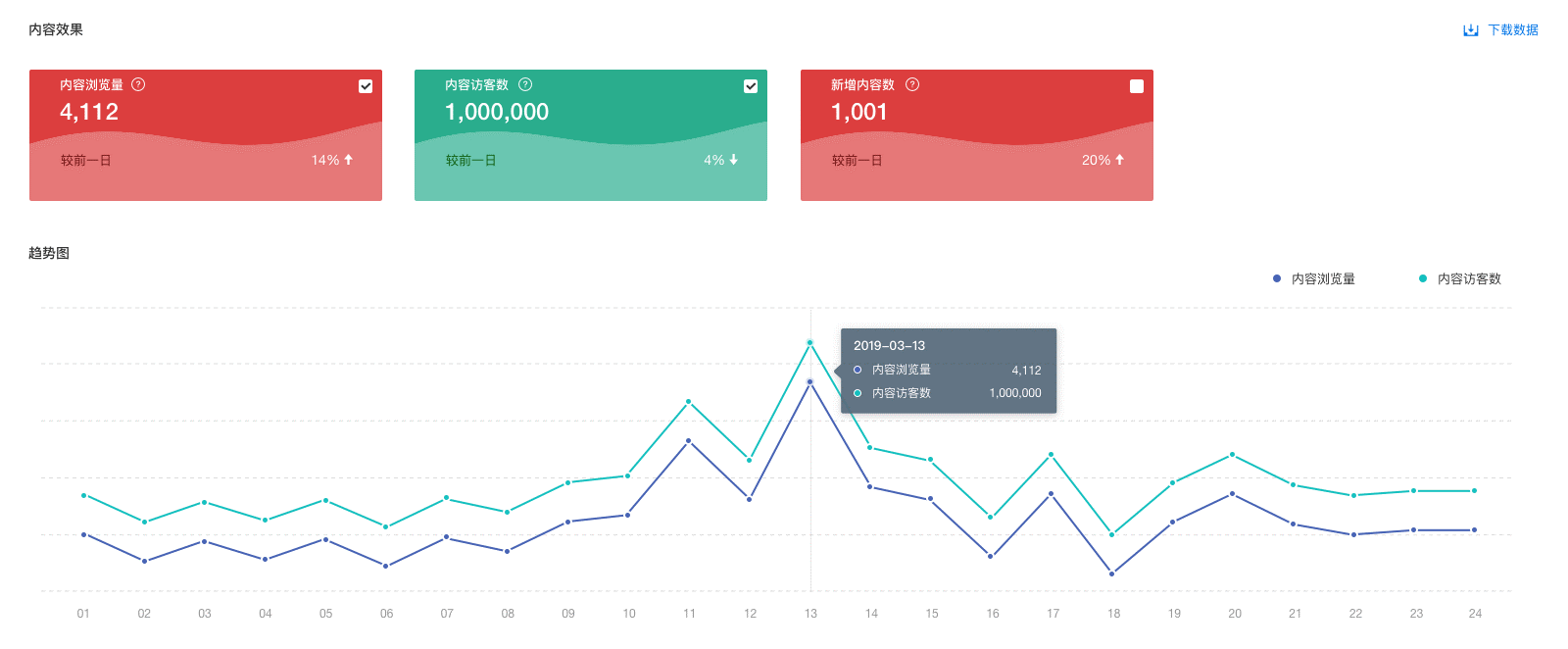Select the 1,001 value on 新增内容数 card

[859, 112]
